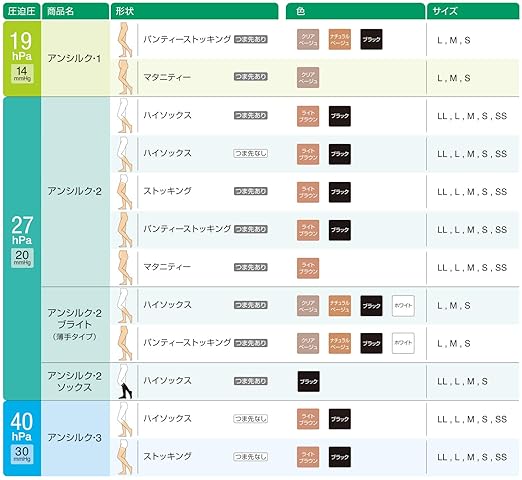Pick クリアベージュ swatch in アンシルク·1 マタニティー row
Screen dimensions: 522x480
(308, 77)
